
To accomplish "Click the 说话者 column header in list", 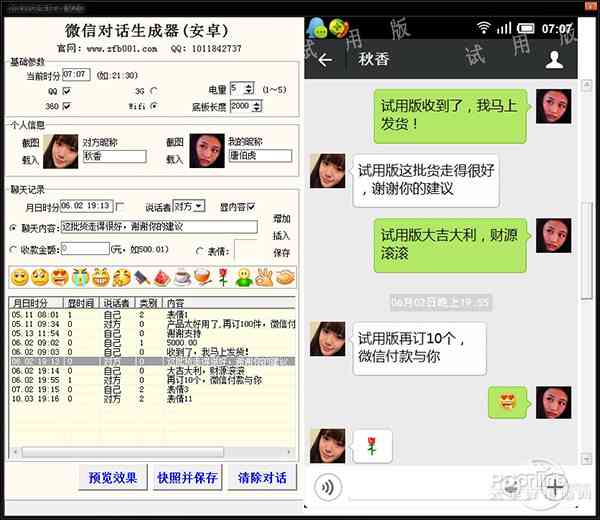I will (116, 303).
